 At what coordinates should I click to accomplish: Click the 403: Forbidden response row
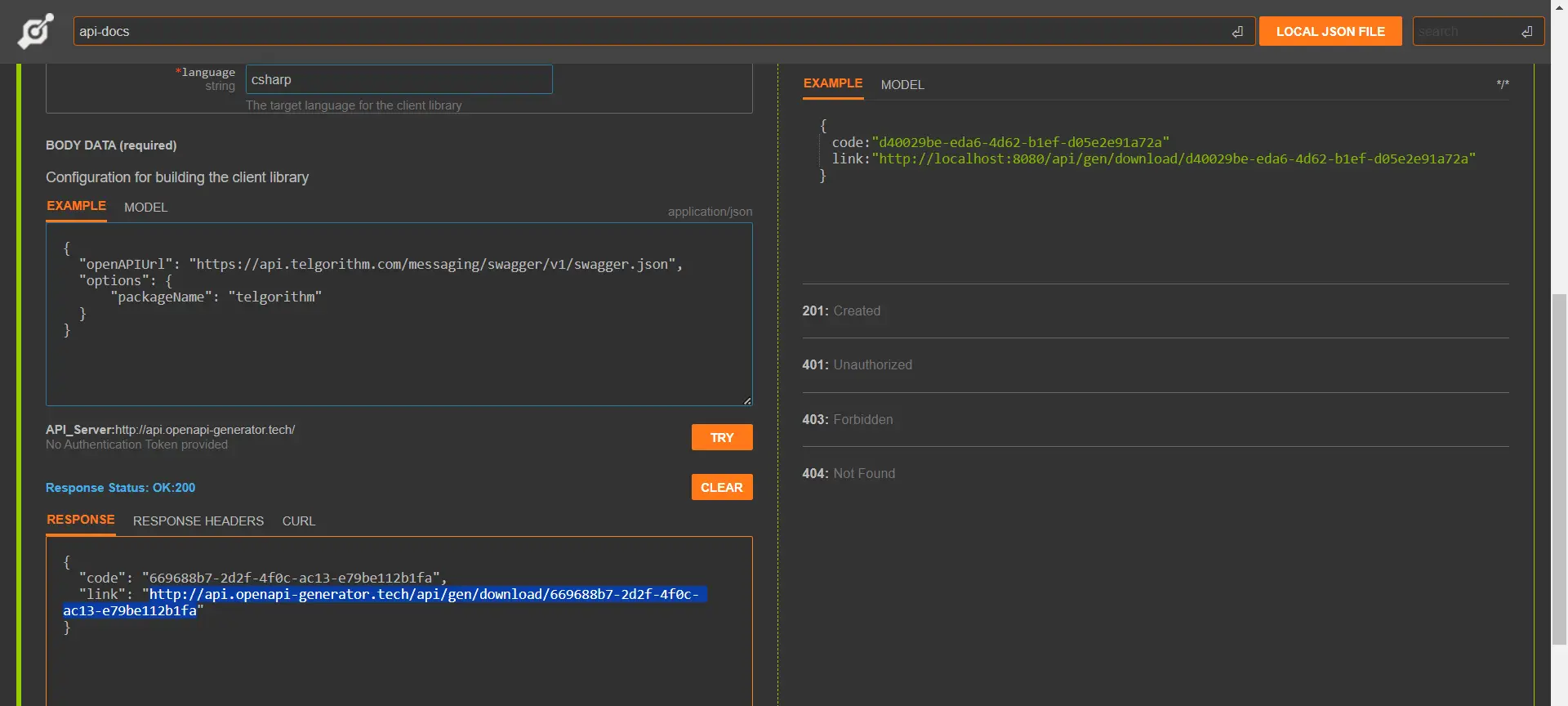tap(1155, 419)
